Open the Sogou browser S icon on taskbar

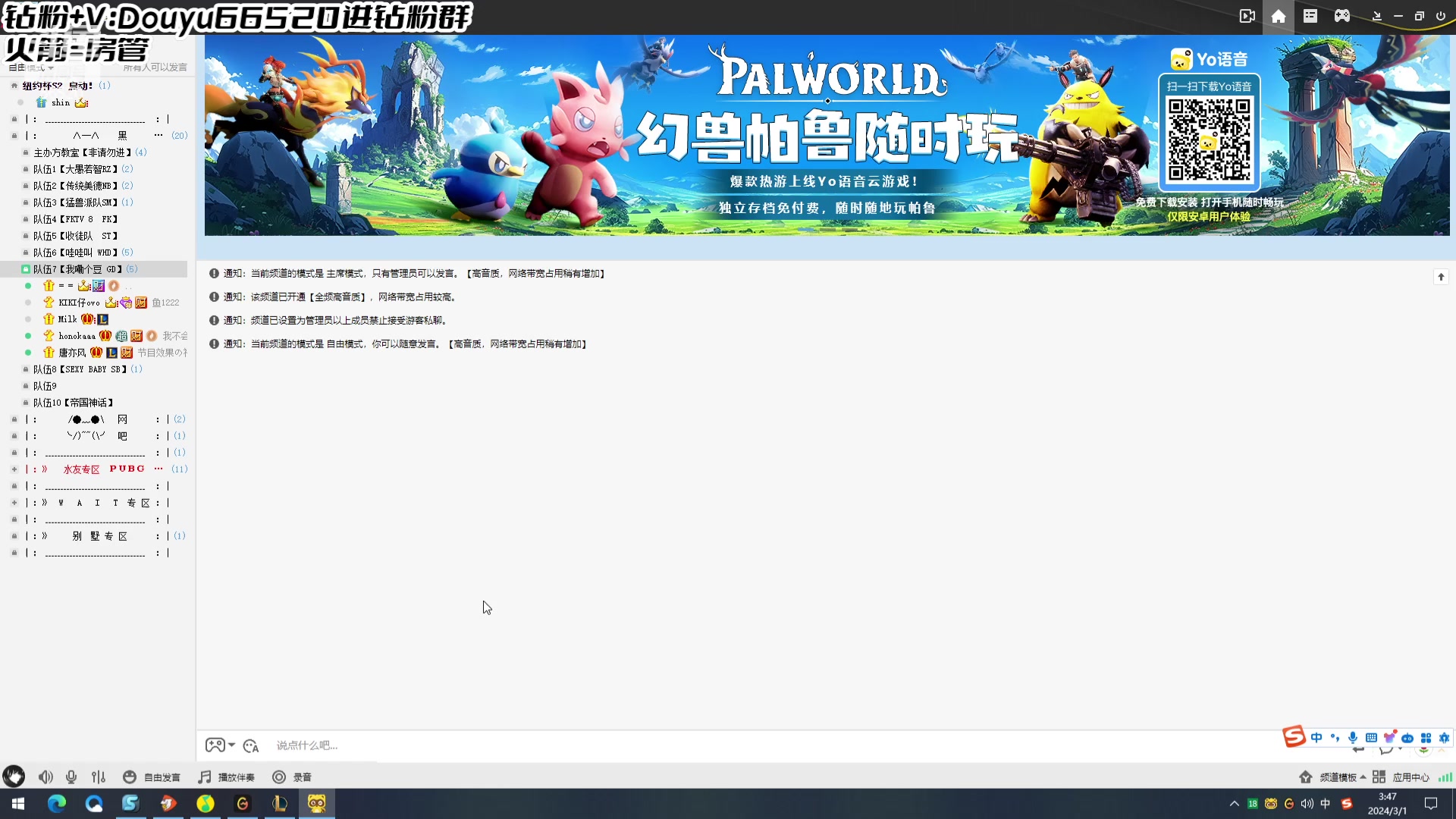click(x=130, y=804)
